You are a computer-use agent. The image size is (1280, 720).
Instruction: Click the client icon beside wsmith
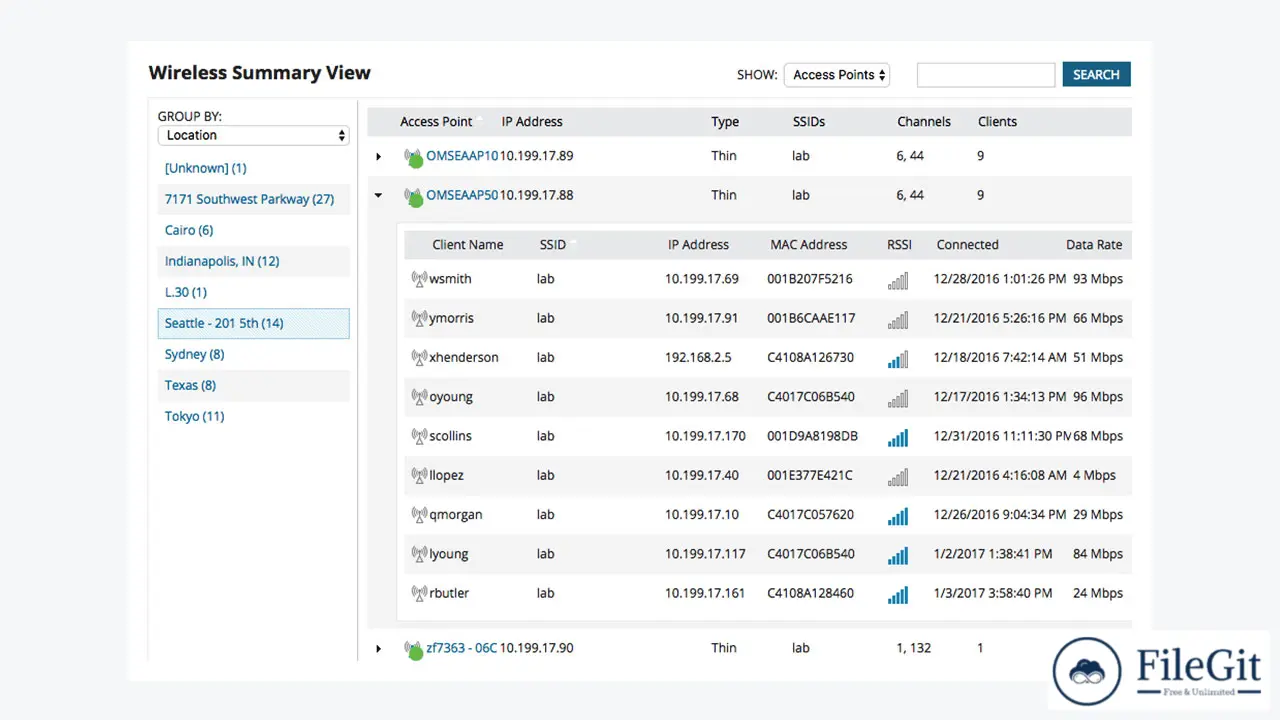pos(419,279)
